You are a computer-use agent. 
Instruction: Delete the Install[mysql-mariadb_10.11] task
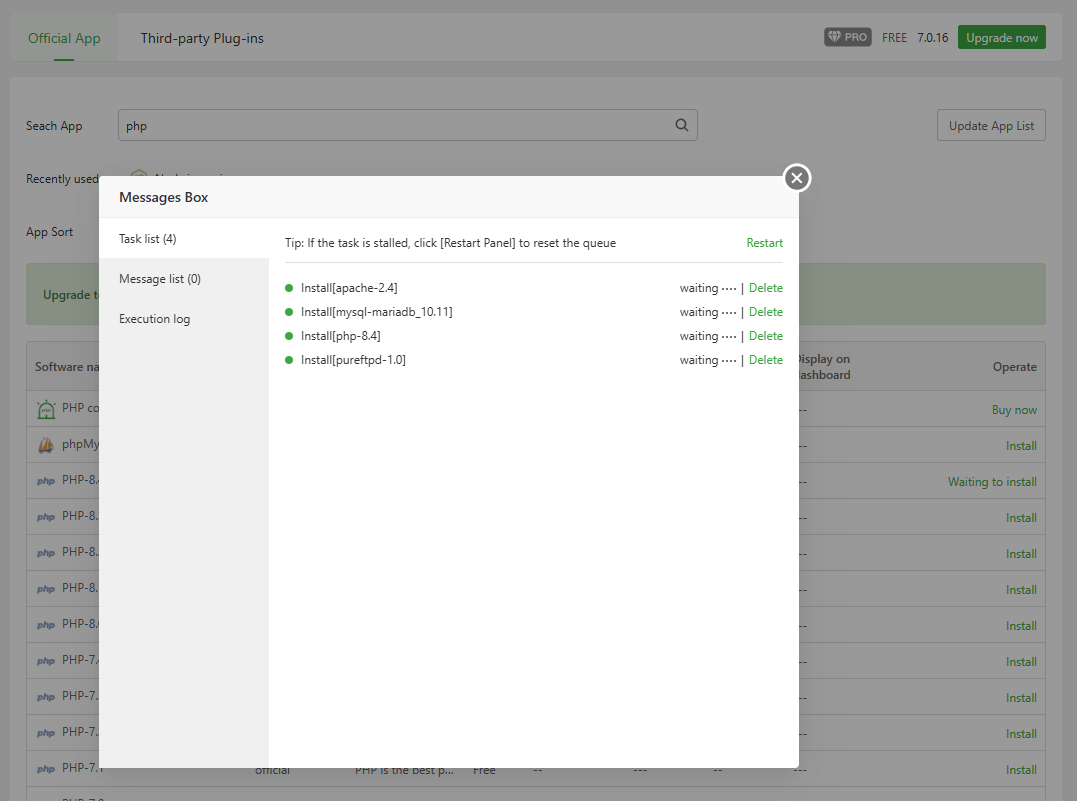765,312
